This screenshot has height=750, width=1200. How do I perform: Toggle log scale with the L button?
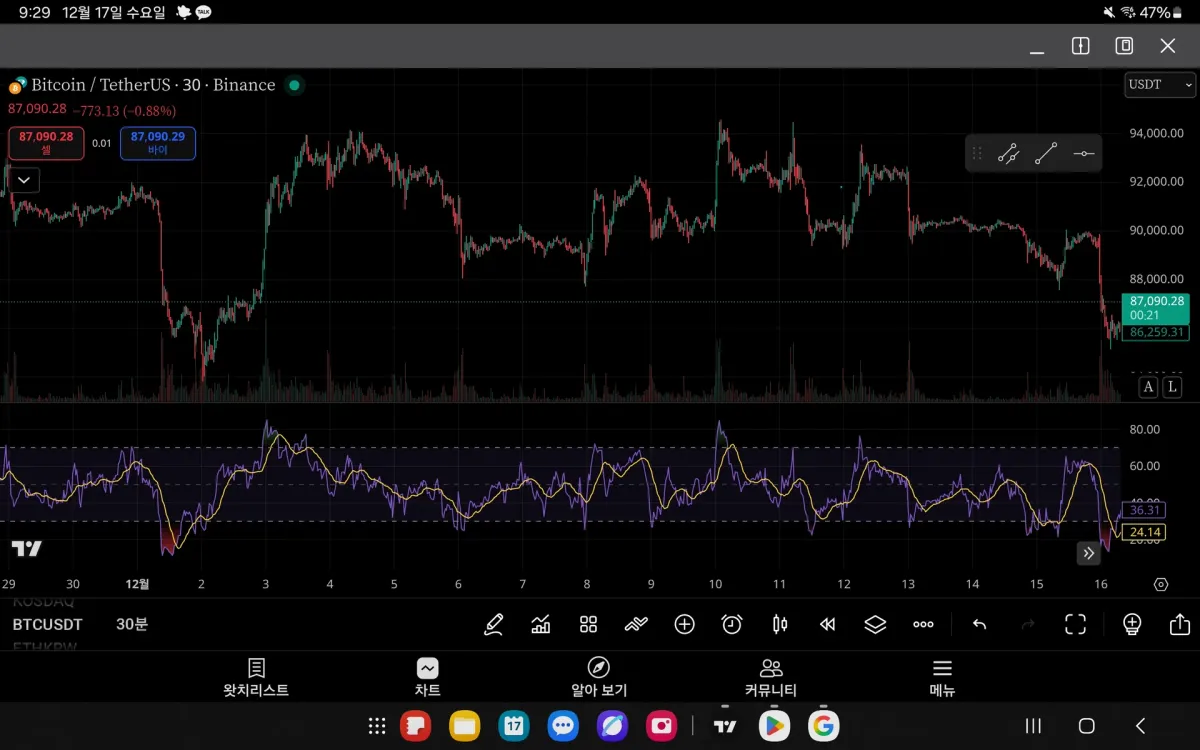(x=1172, y=387)
